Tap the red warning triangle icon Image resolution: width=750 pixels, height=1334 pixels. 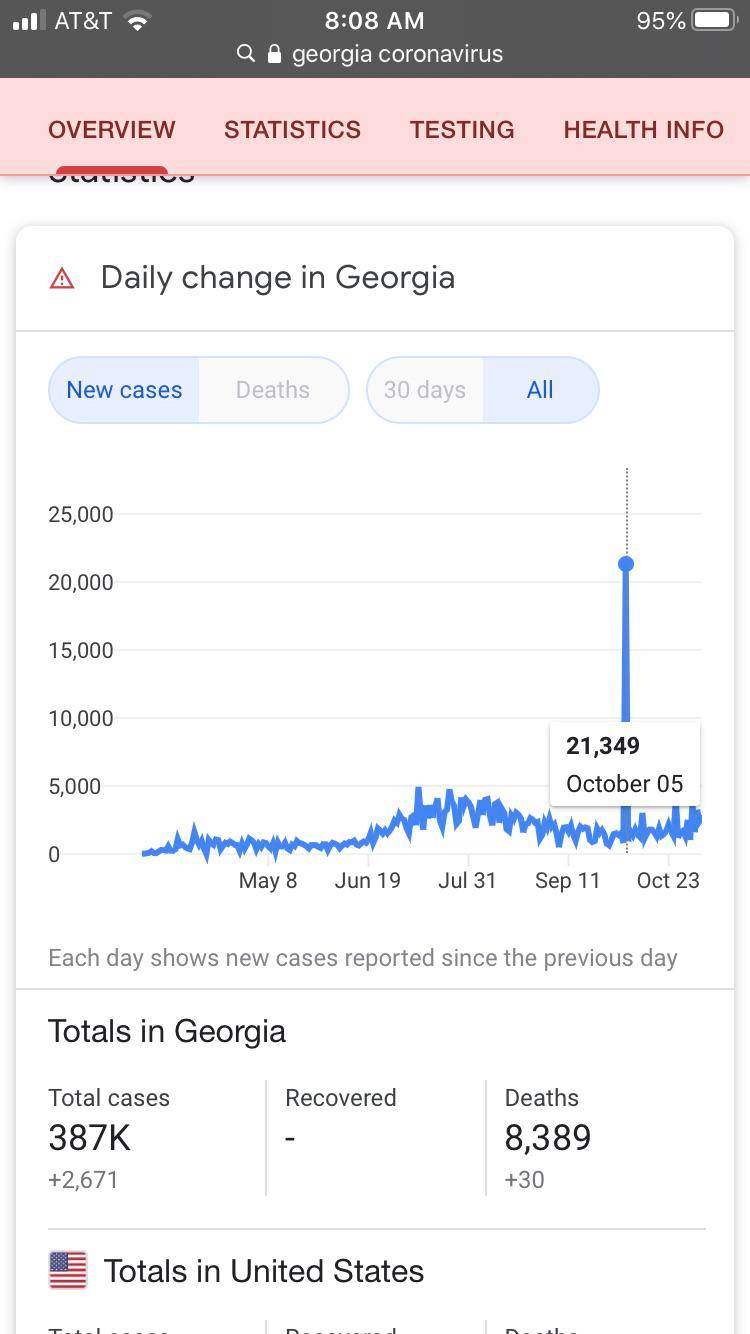62,278
